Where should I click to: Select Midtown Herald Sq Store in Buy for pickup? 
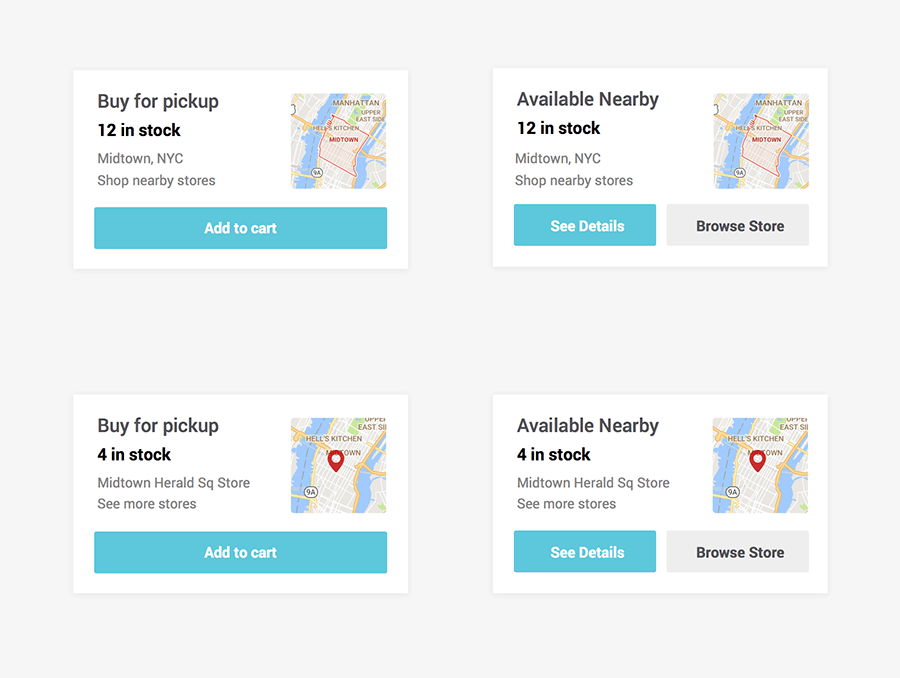click(173, 483)
